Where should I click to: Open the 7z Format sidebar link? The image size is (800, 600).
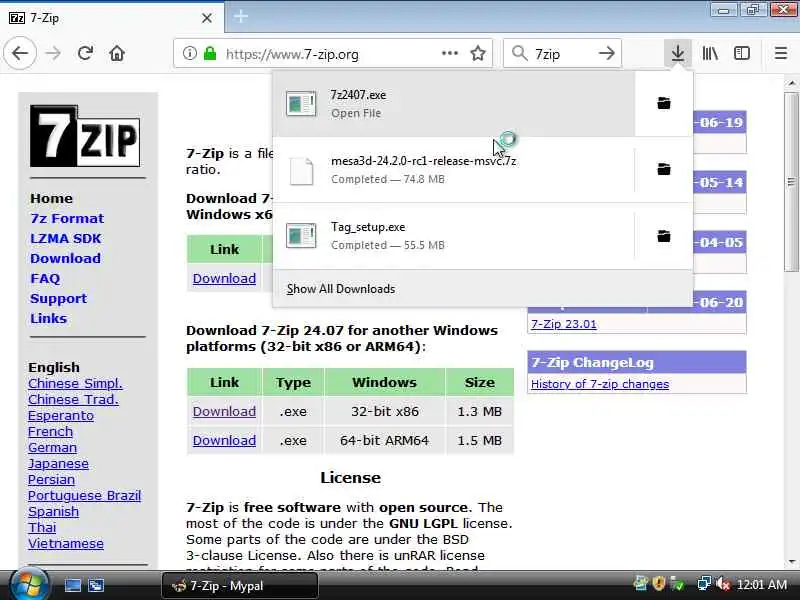(x=67, y=218)
